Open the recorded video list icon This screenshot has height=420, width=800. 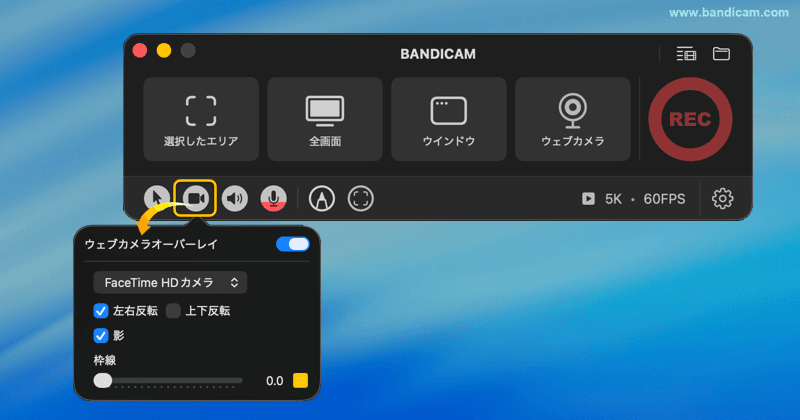686,54
